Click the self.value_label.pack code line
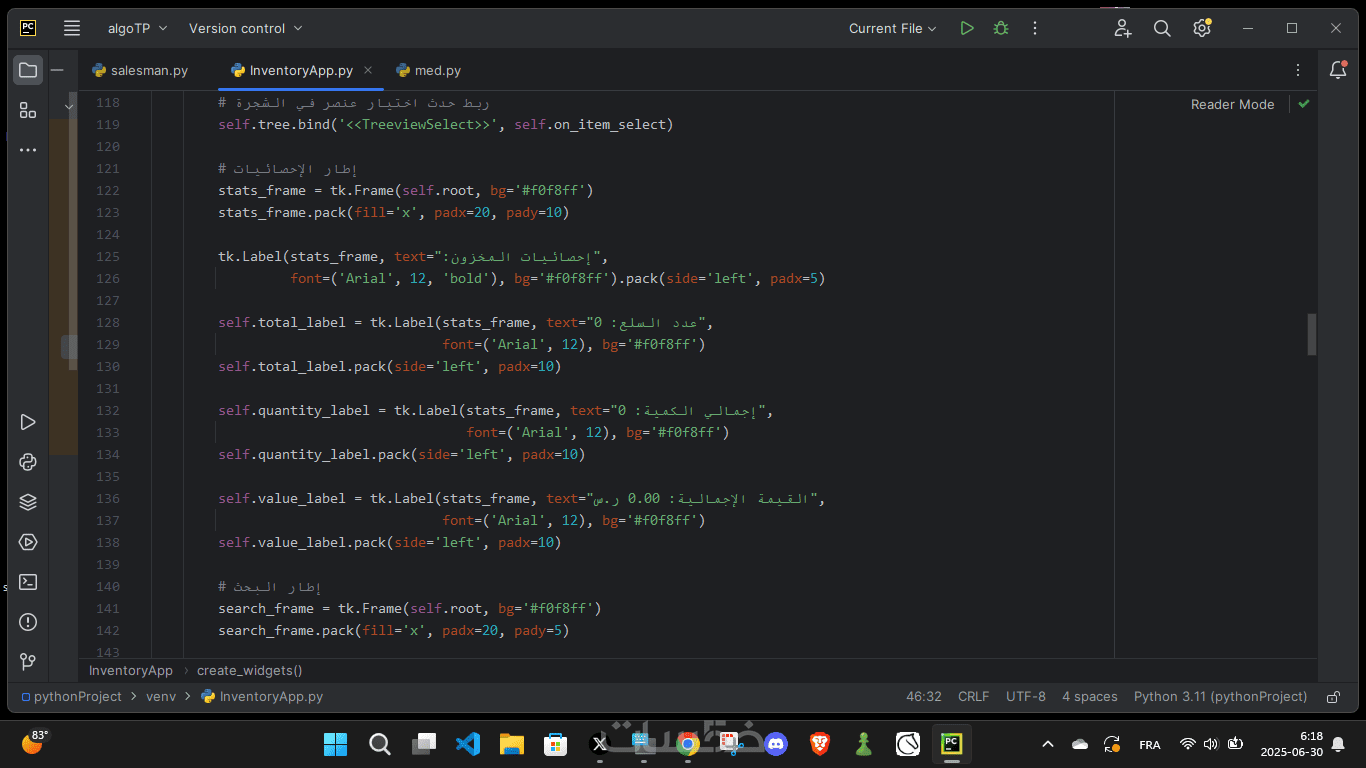Viewport: 1366px width, 768px height. tap(390, 542)
